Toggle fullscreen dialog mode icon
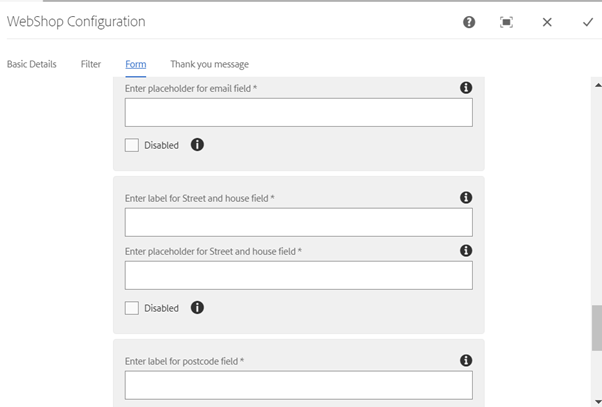This screenshot has width=602, height=407. (506, 22)
